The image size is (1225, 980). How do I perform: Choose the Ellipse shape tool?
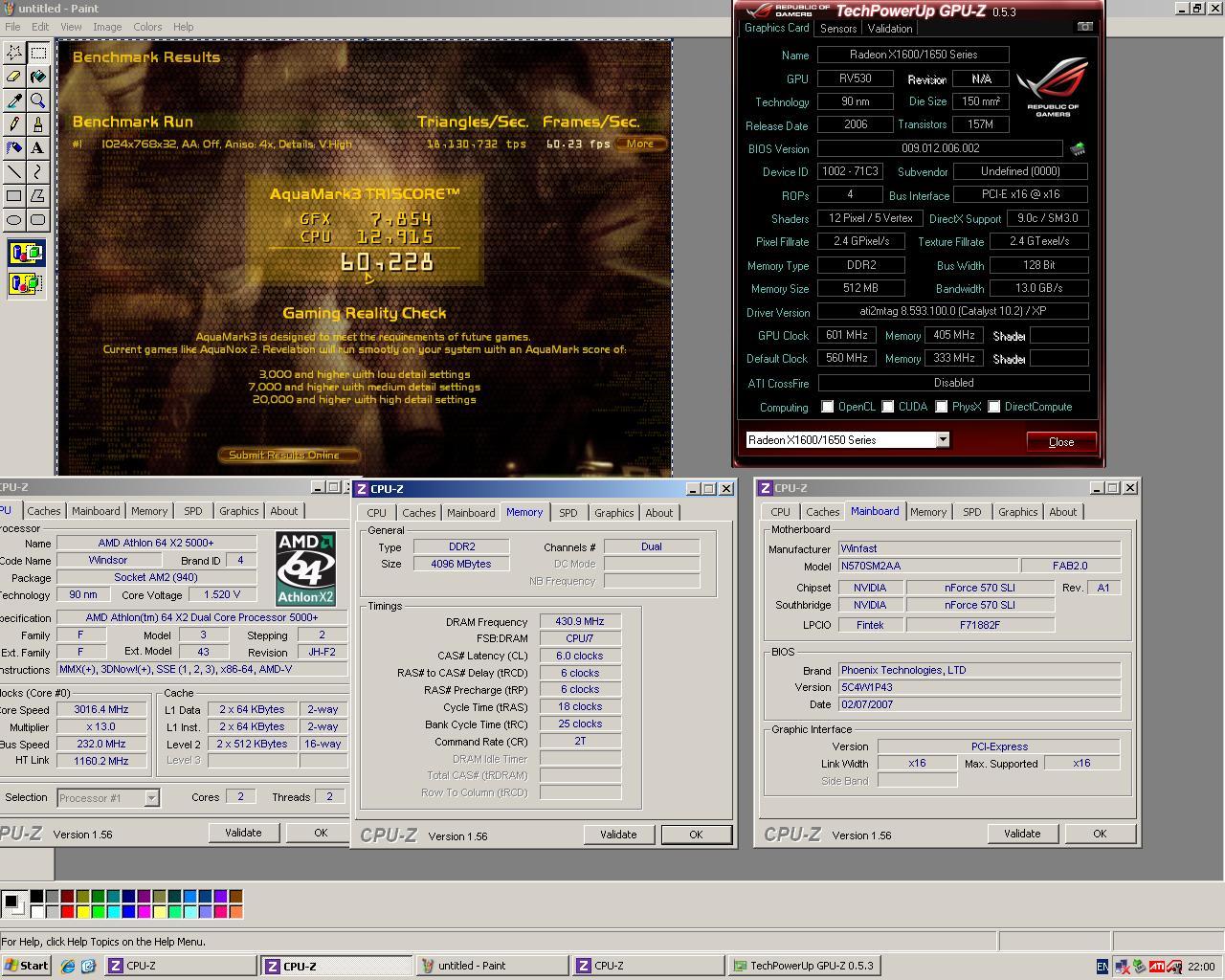click(14, 220)
